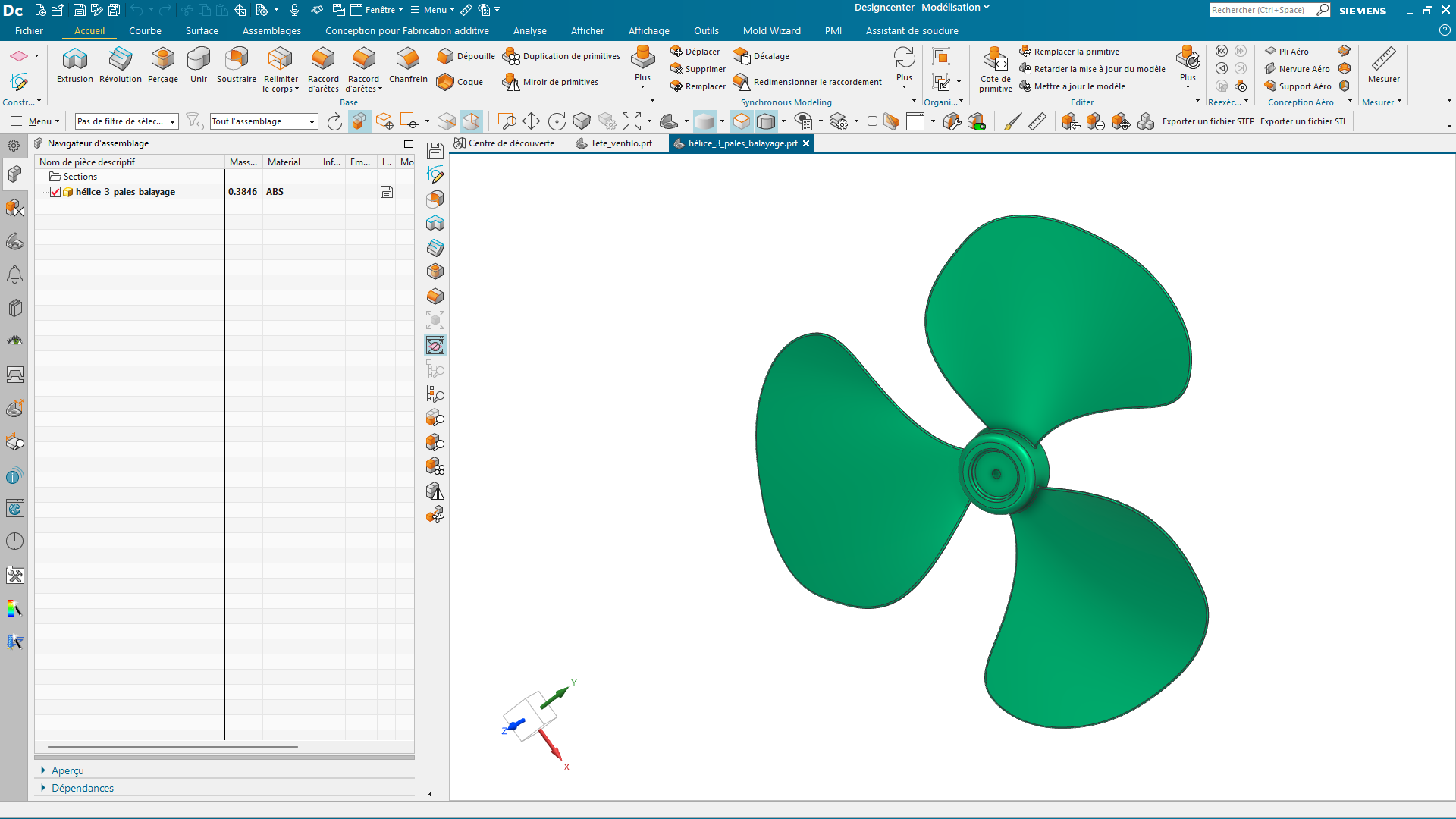1456x819 pixels.
Task: Open the Tete_ventilo.prt document tab
Action: 613,143
